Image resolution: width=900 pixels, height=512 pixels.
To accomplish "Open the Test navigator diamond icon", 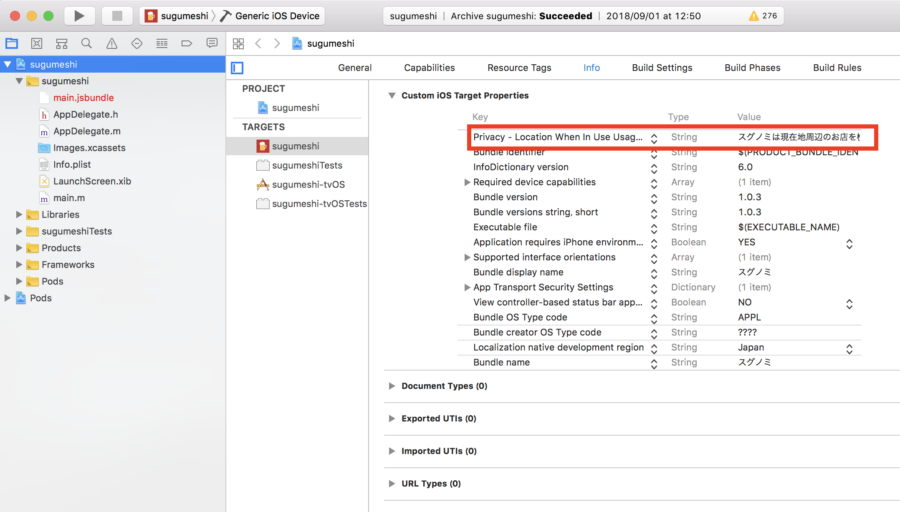I will 137,43.
